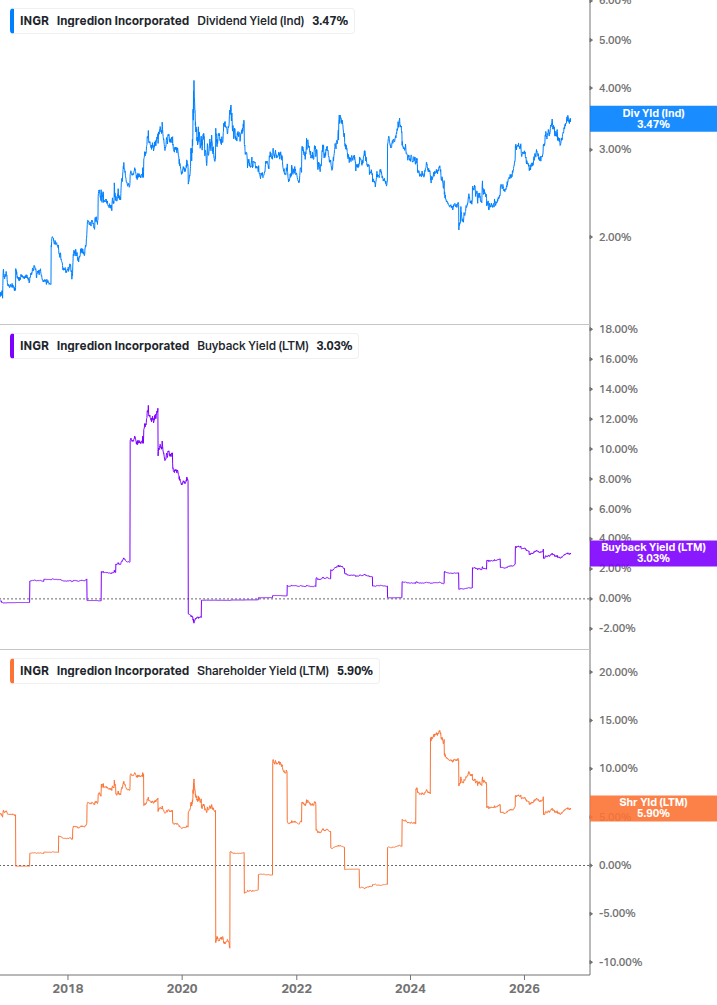Click the Buyback Yield (LTM) legend label
Screen dimensions: 717x1005
tap(252, 346)
